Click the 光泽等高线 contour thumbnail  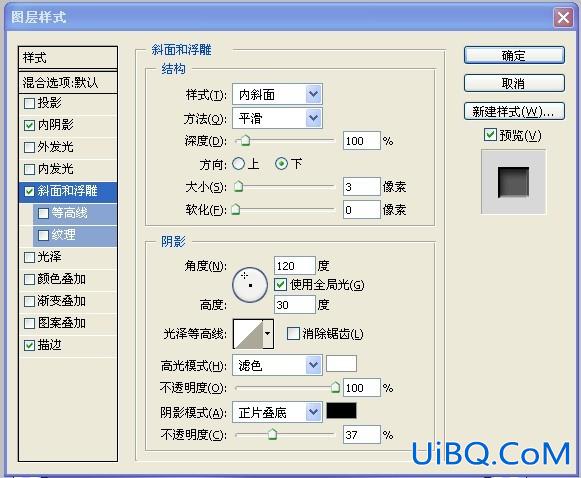coord(248,334)
